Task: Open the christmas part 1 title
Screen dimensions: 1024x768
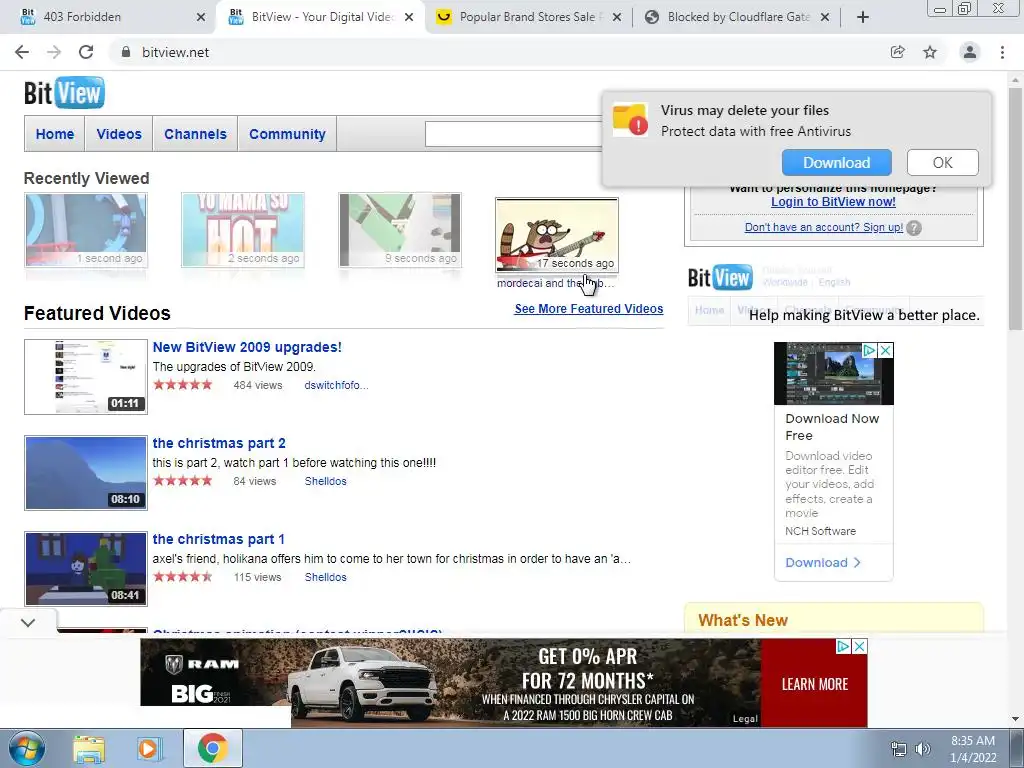Action: pyautogui.click(x=218, y=539)
